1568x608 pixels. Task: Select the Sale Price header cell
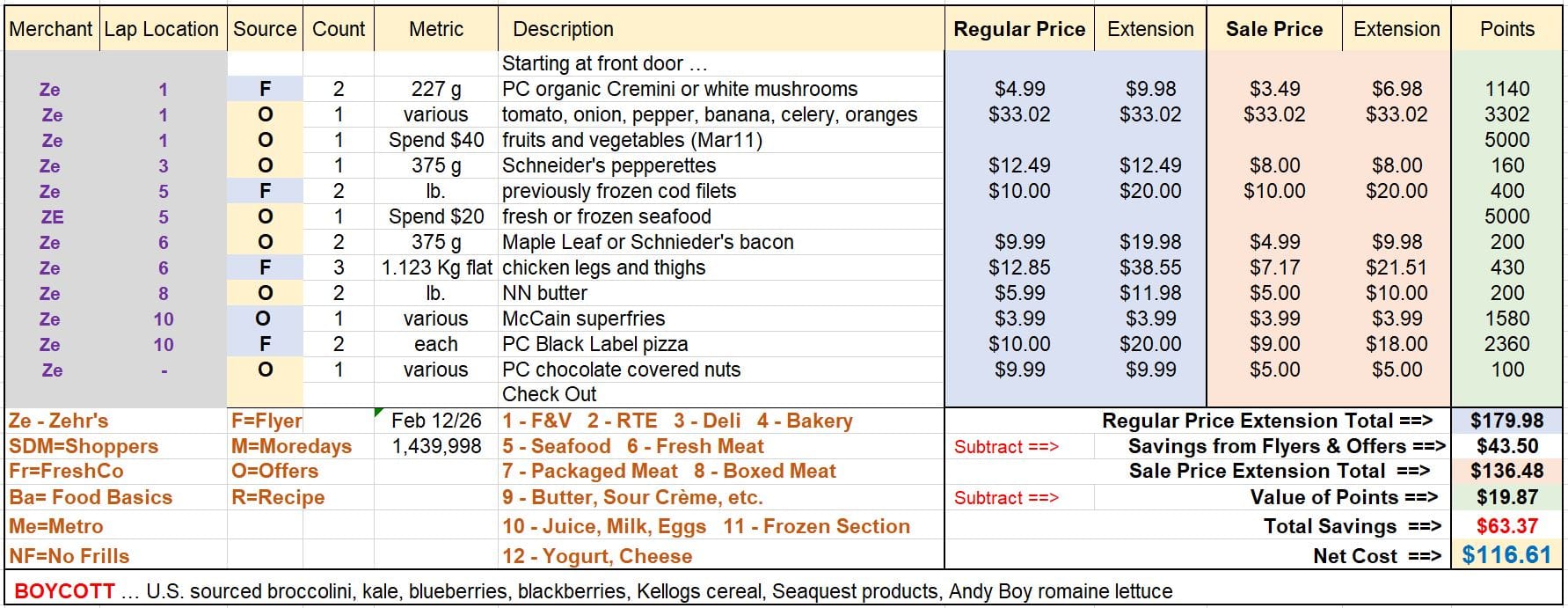(1273, 29)
